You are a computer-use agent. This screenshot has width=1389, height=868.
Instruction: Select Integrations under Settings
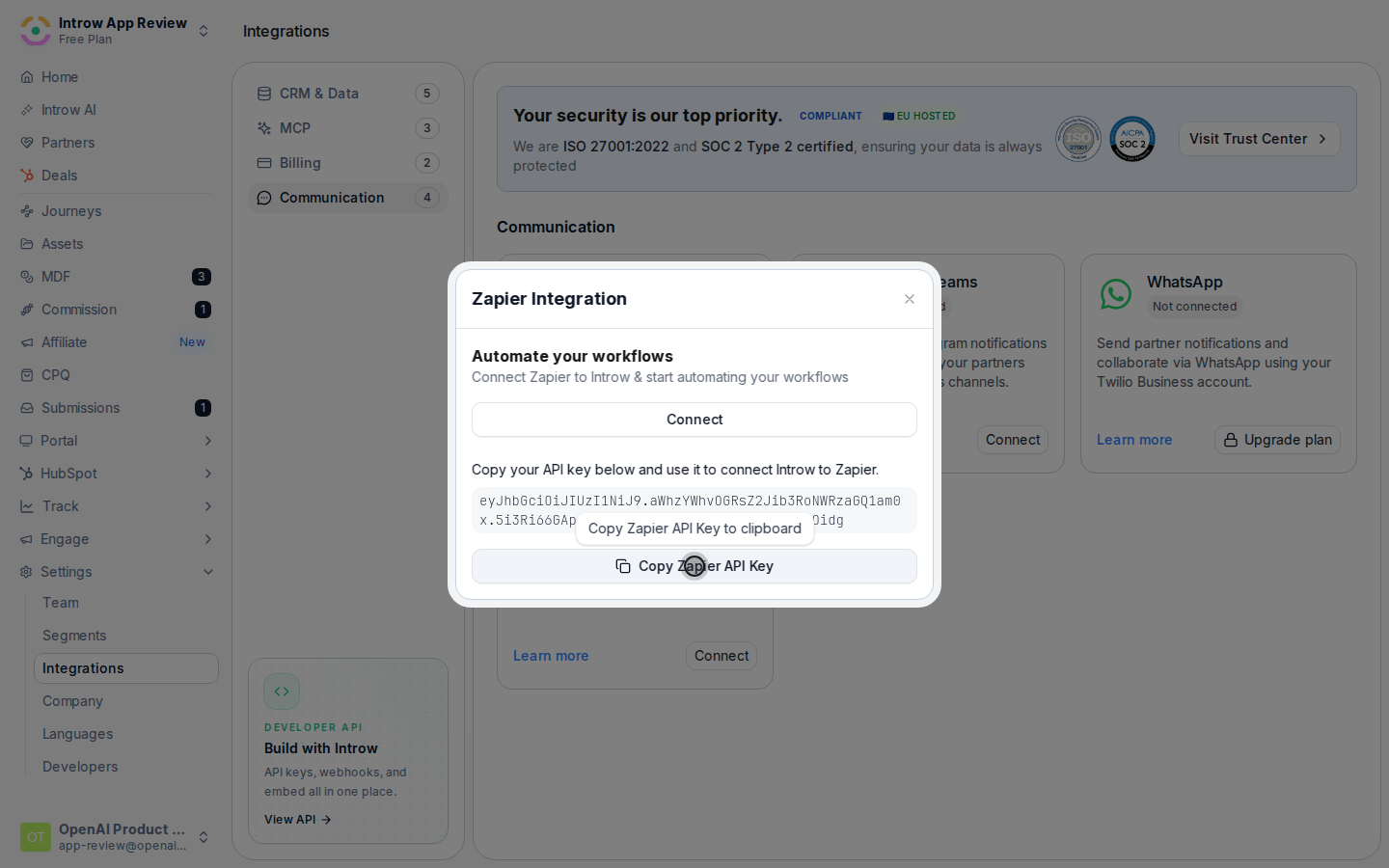point(126,668)
